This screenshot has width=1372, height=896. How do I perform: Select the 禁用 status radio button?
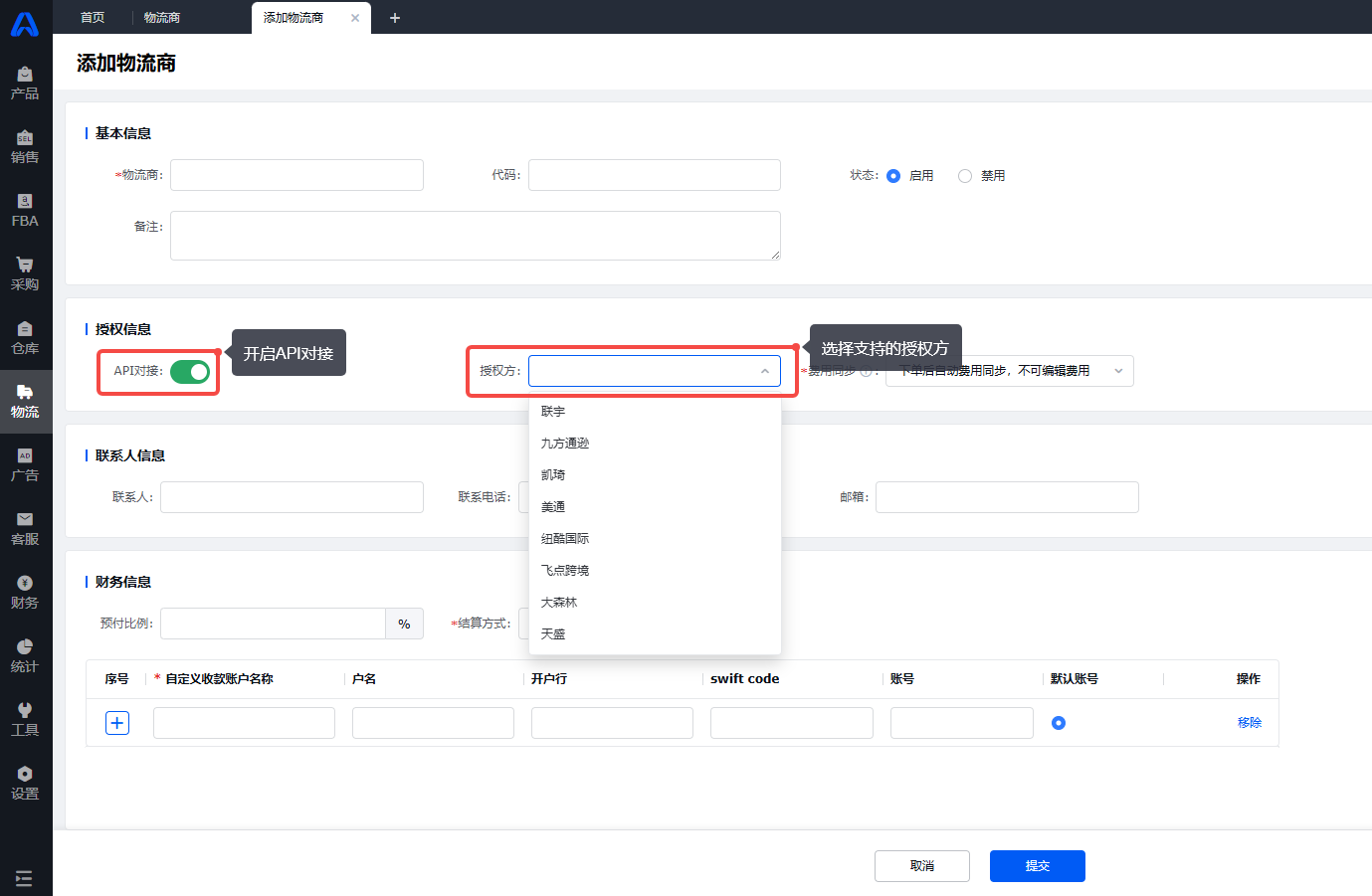point(965,176)
